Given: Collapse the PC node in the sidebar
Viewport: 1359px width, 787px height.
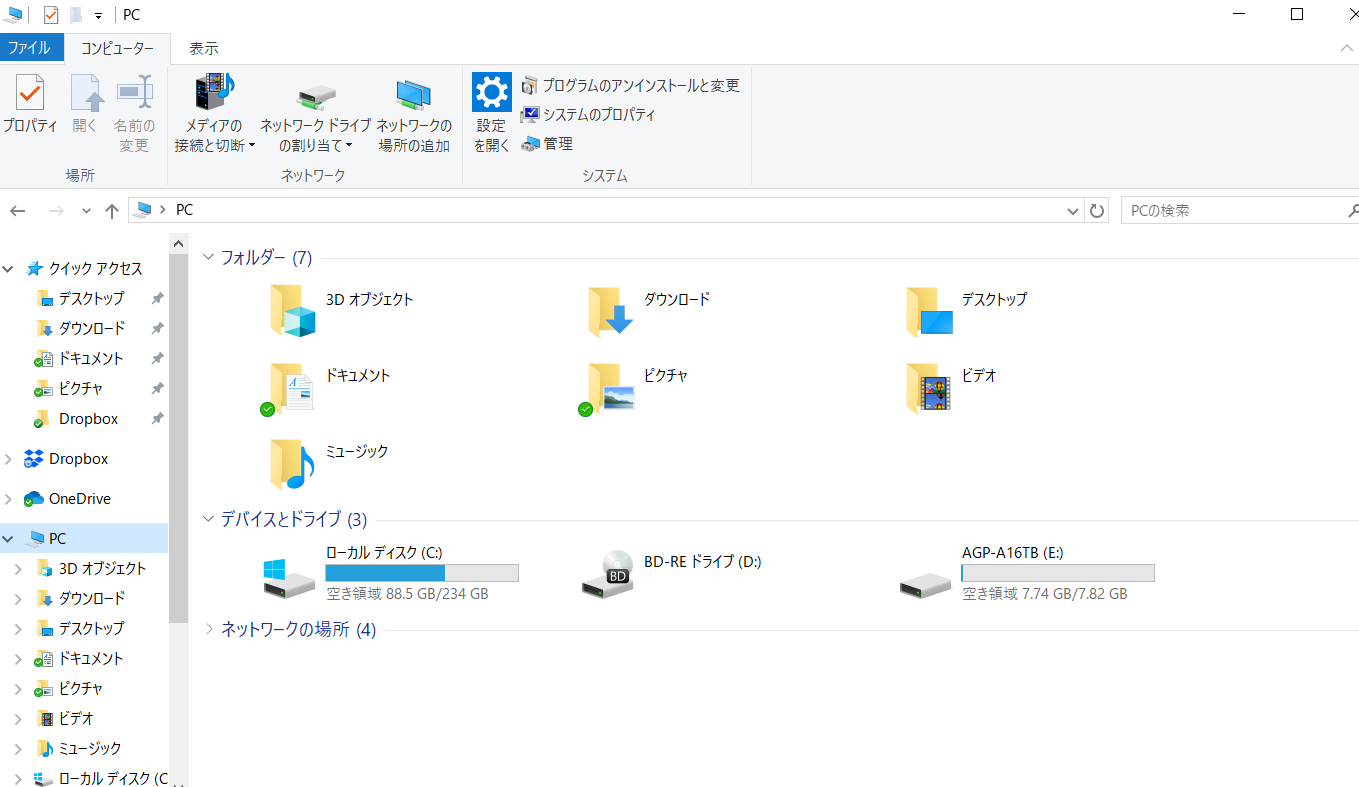Looking at the screenshot, I should pos(8,537).
